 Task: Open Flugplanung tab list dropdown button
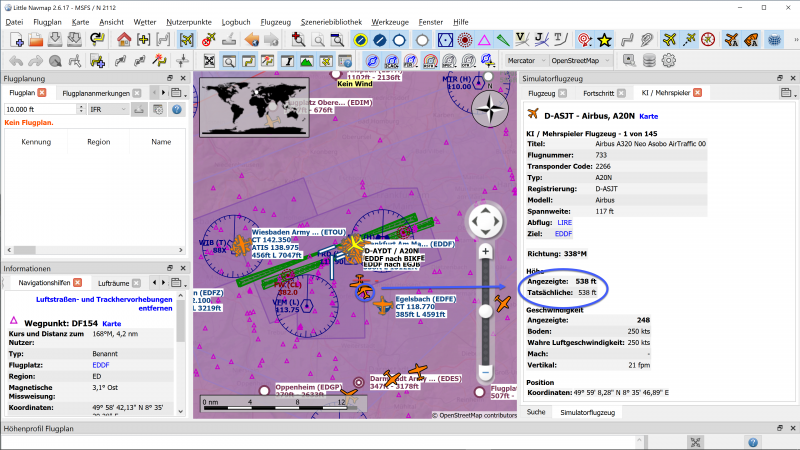pyautogui.click(x=178, y=93)
